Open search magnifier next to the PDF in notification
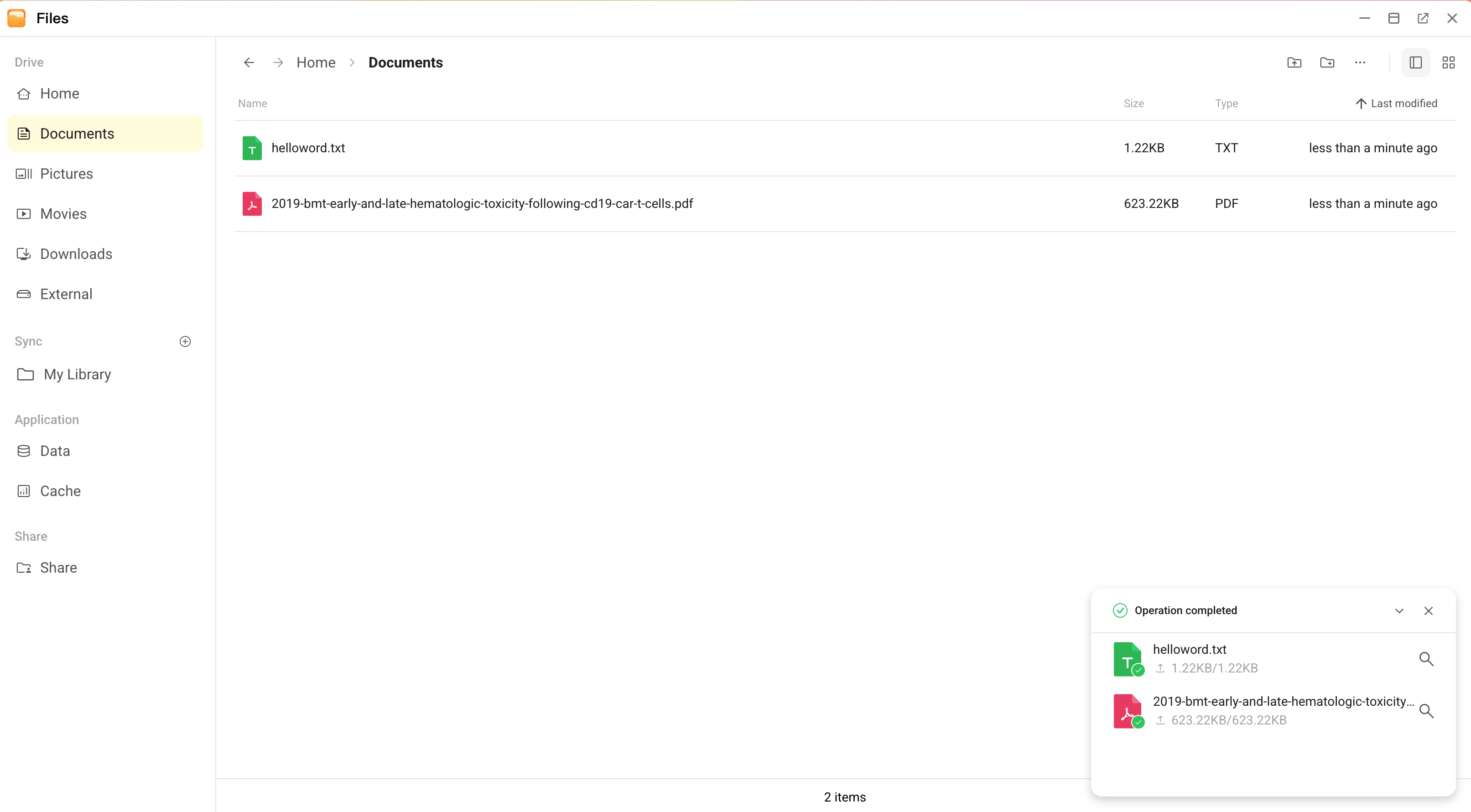The width and height of the screenshot is (1471, 812). (x=1426, y=711)
